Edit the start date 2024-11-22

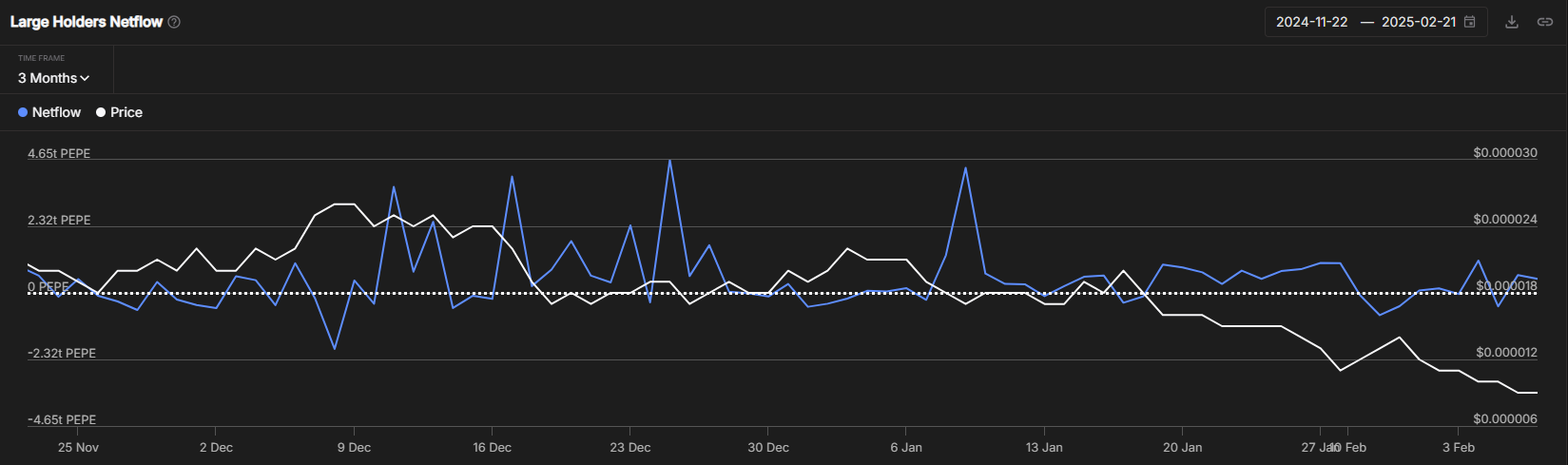(1311, 22)
